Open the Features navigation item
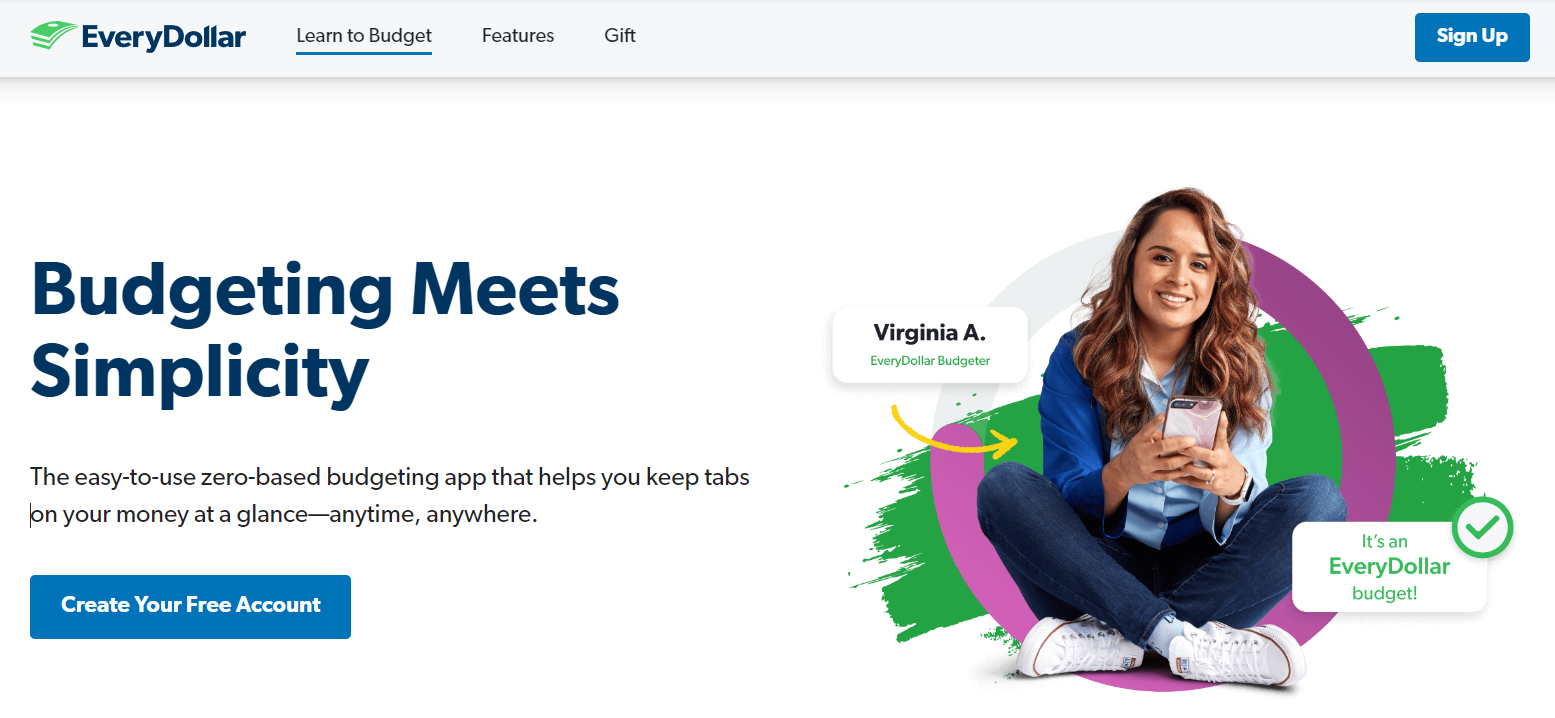 (x=518, y=36)
